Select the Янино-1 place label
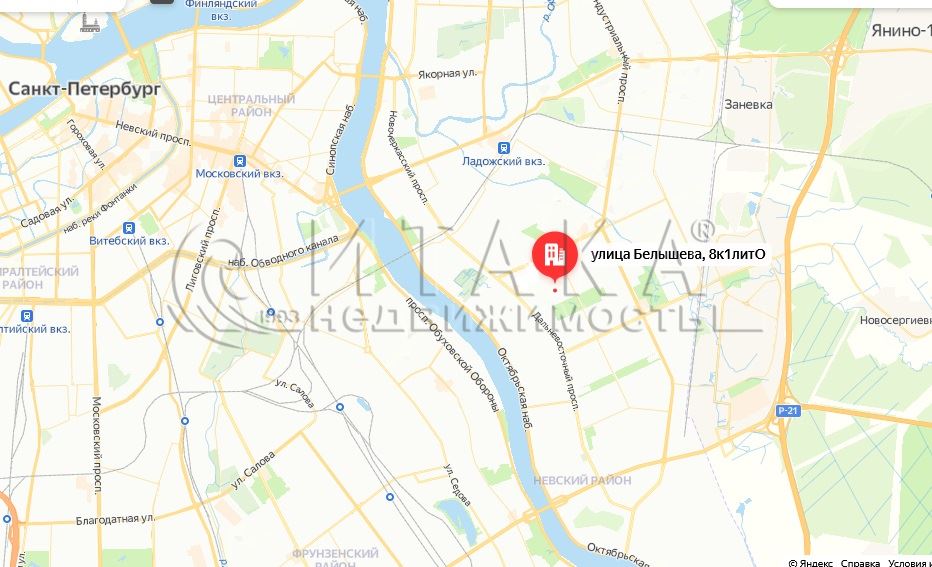 tap(901, 31)
